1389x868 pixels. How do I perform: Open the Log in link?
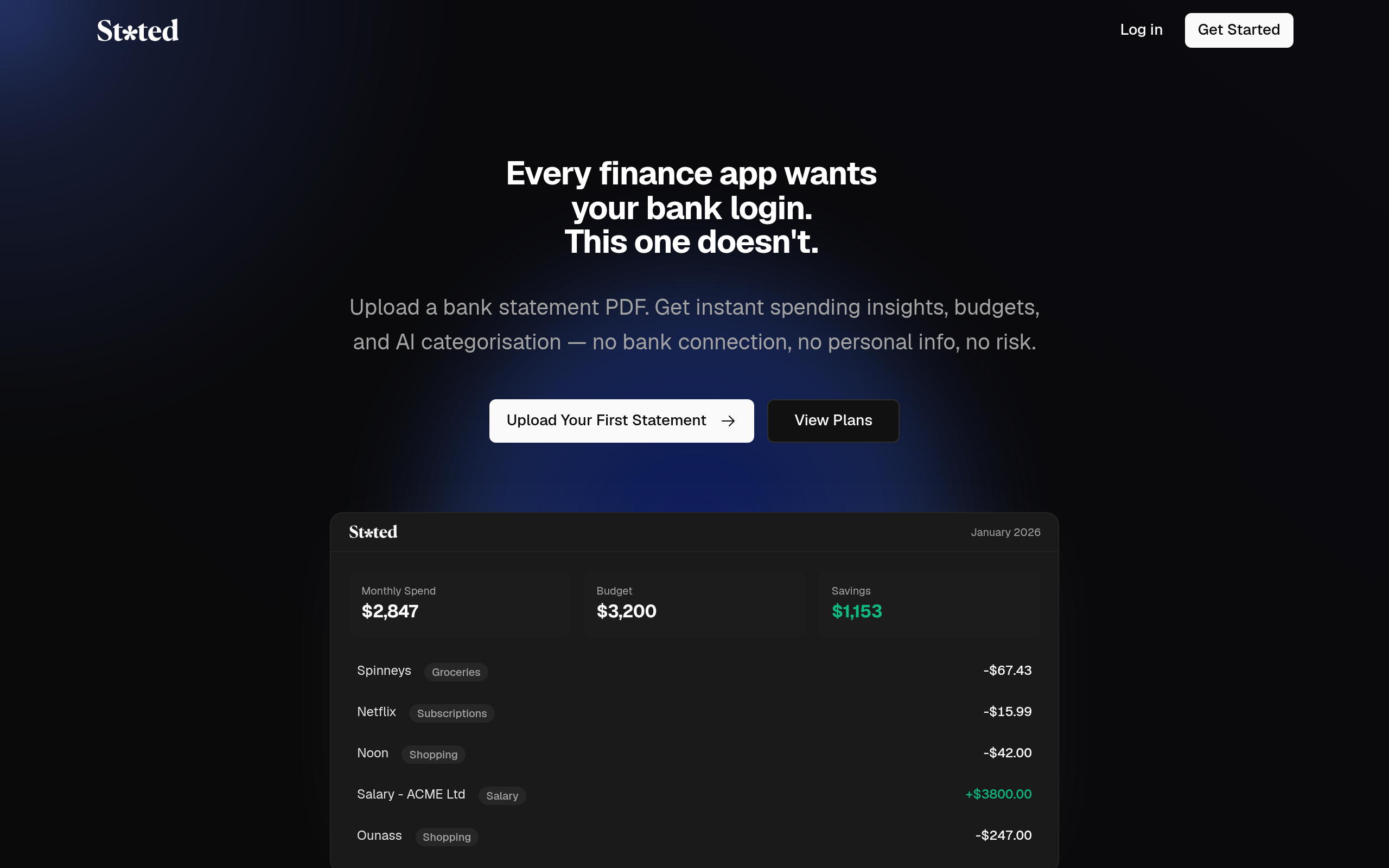[1141, 30]
